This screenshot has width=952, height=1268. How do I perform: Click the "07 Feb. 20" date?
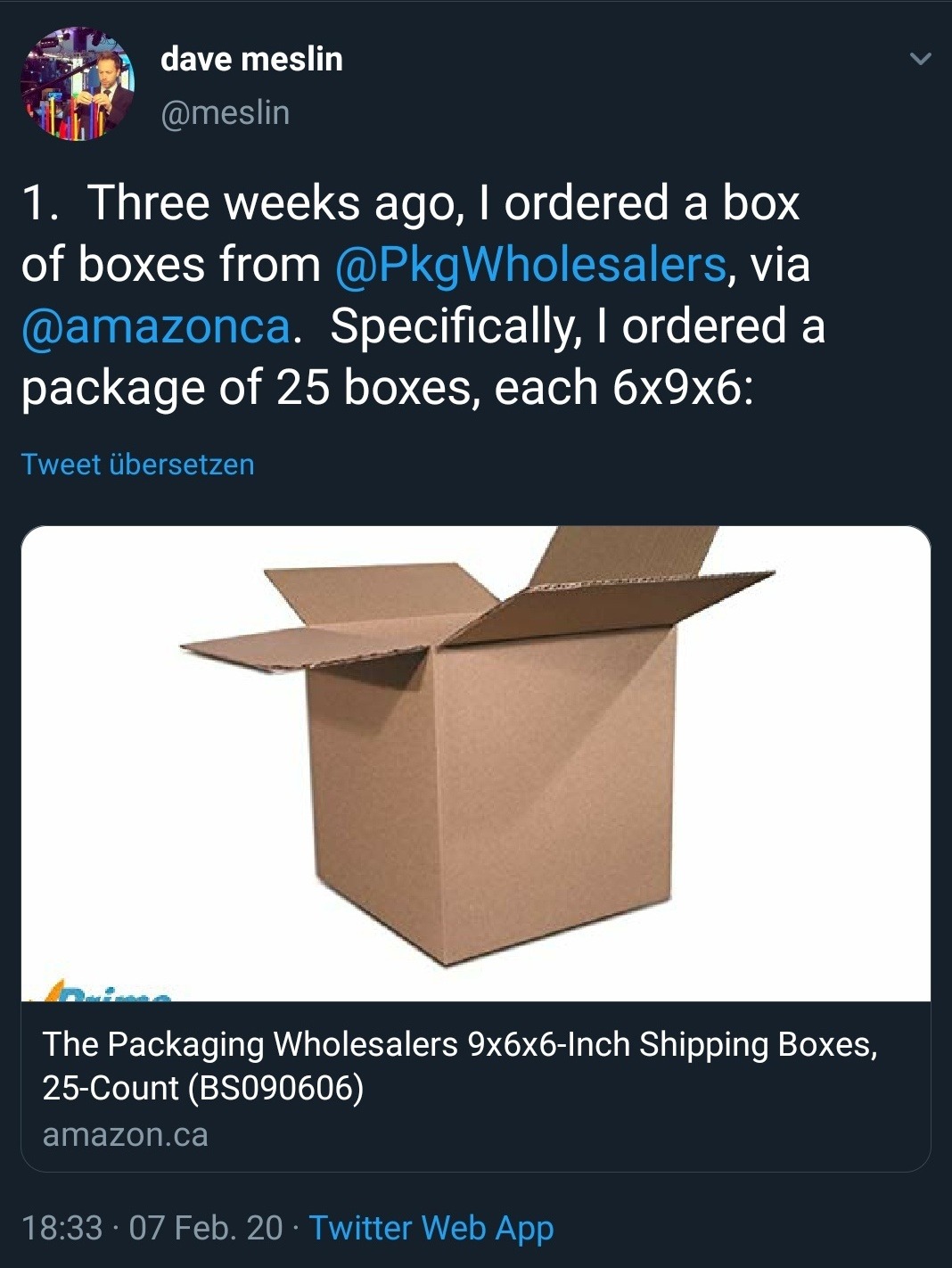[206, 1228]
